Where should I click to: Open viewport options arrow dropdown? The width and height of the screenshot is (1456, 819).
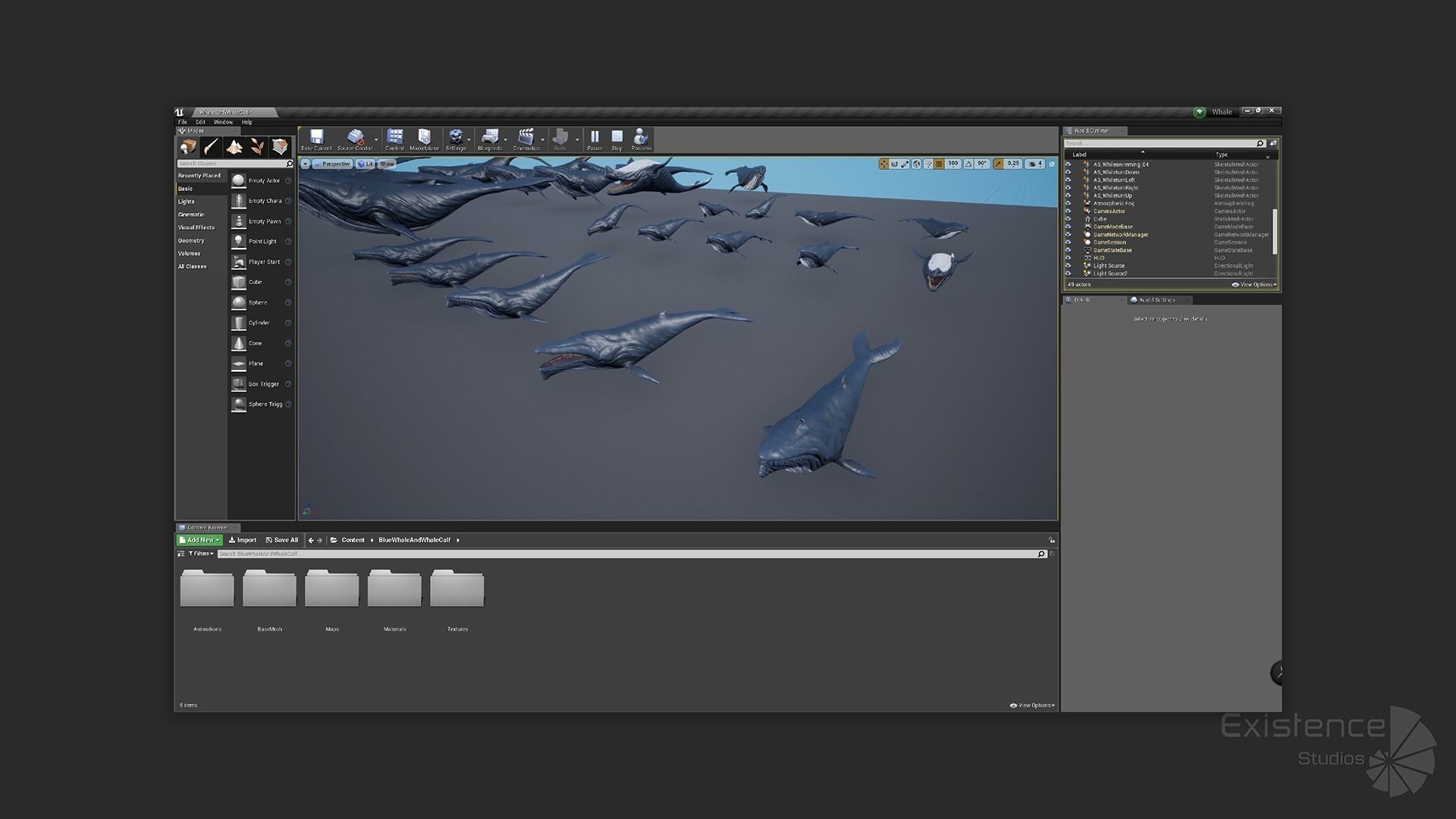click(305, 164)
